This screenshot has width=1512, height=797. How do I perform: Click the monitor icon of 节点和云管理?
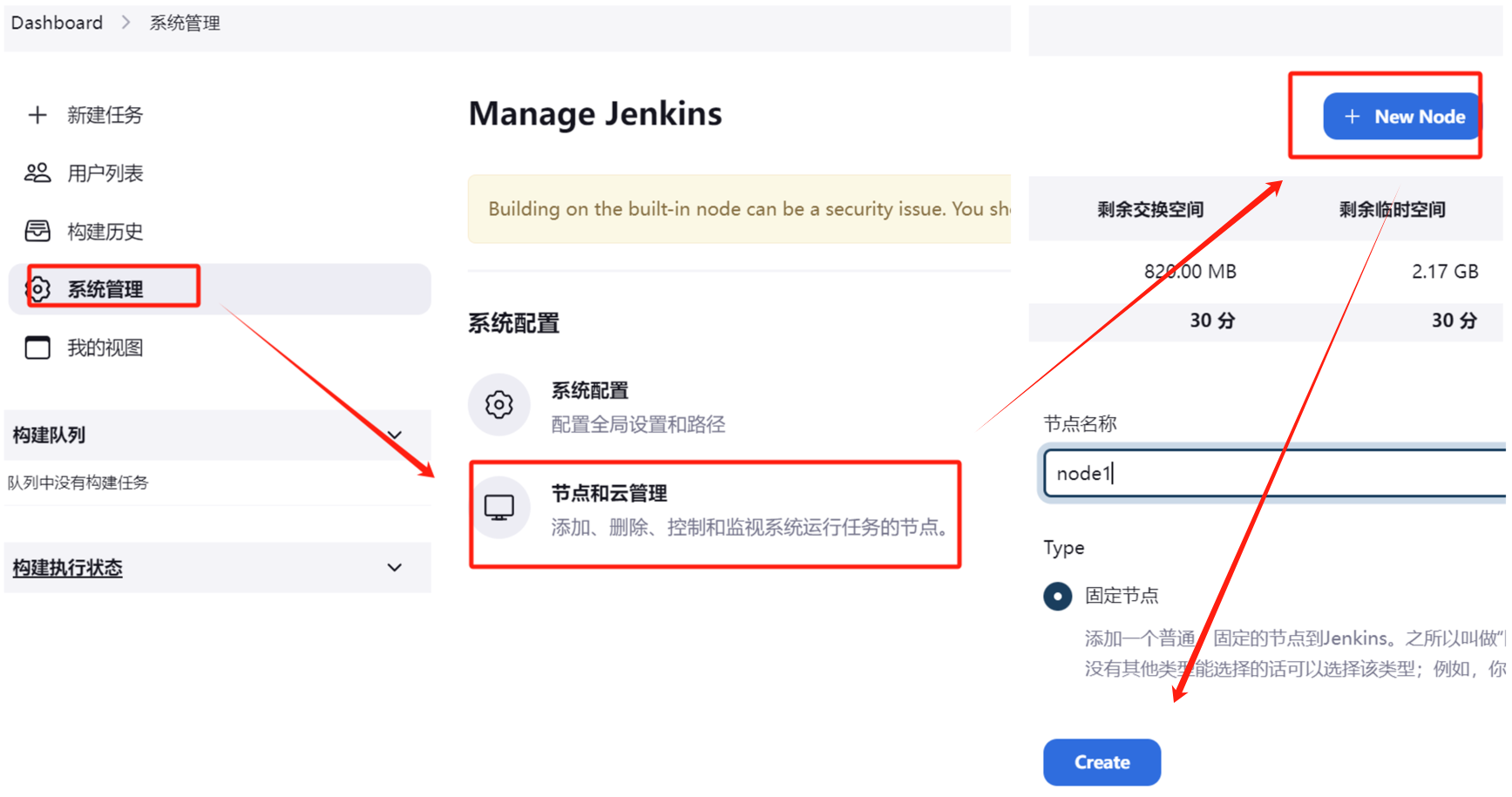[499, 508]
